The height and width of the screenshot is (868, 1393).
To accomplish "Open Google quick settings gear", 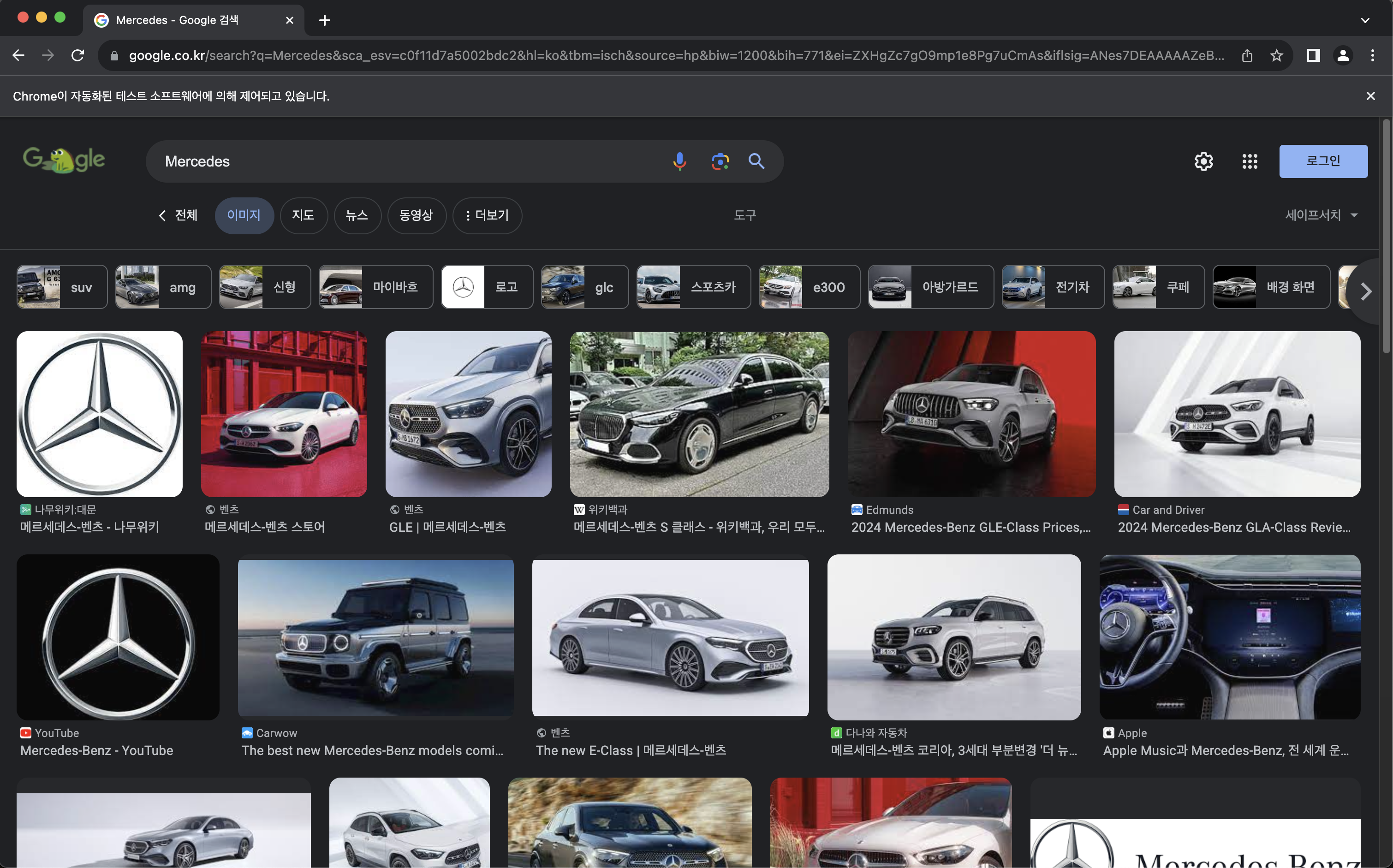I will (1203, 161).
